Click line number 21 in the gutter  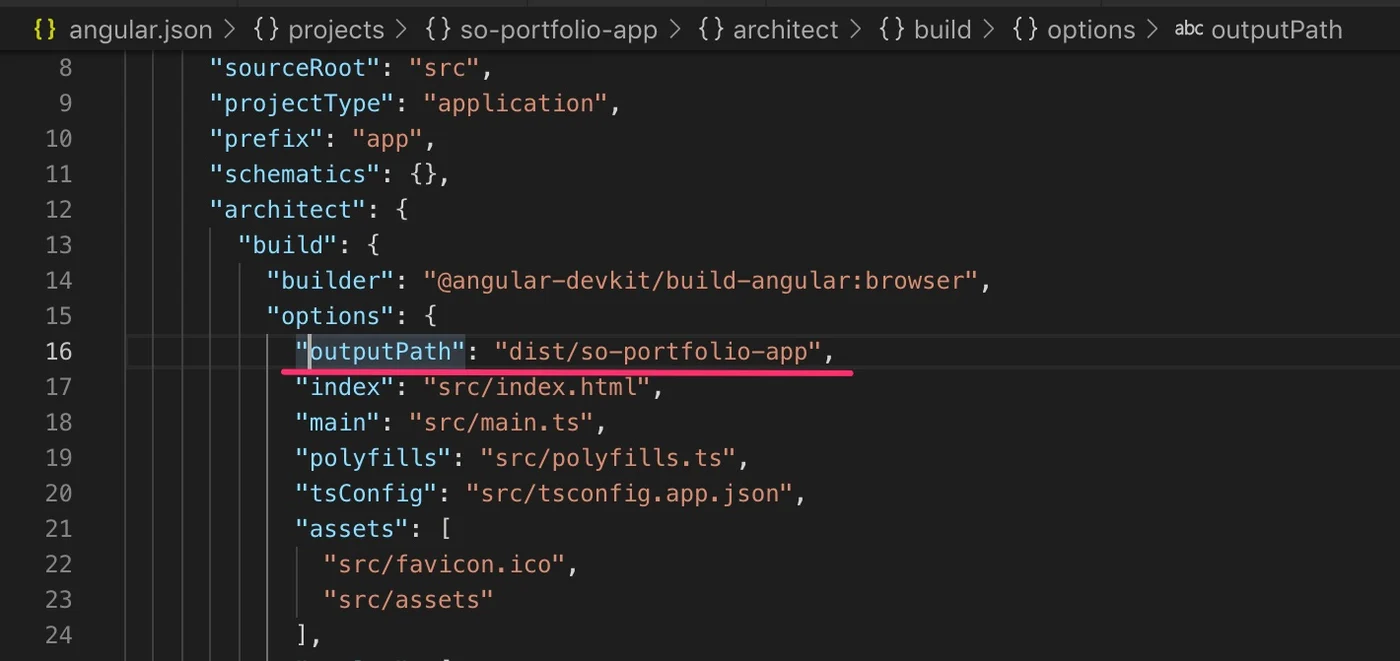(x=59, y=528)
